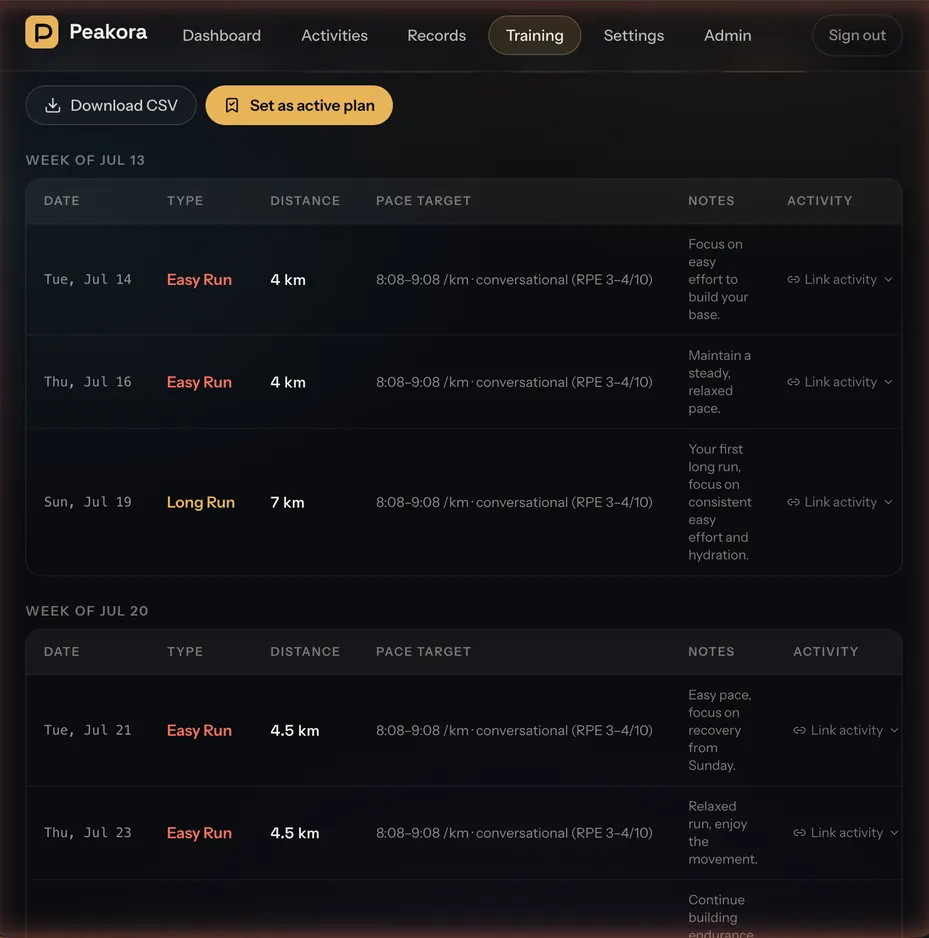The width and height of the screenshot is (929, 938).
Task: Click the Peakora logo icon
Action: click(x=42, y=32)
